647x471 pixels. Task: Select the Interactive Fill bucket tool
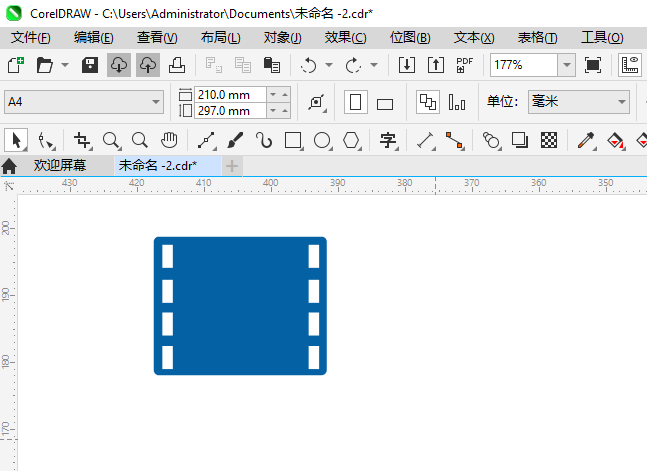[615, 140]
